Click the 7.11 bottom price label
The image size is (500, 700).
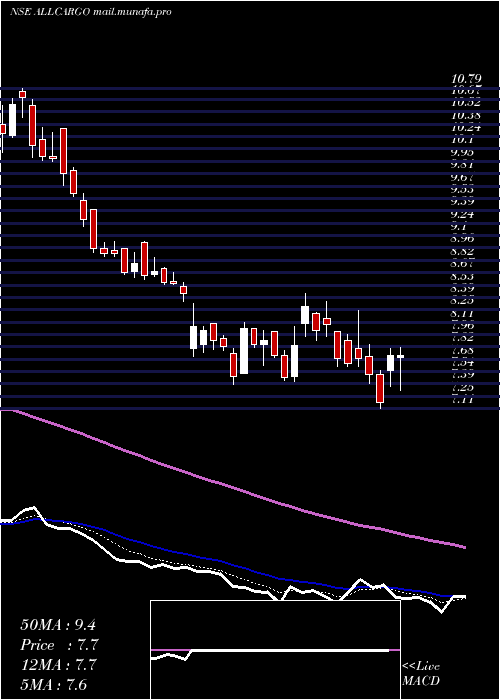464,400
